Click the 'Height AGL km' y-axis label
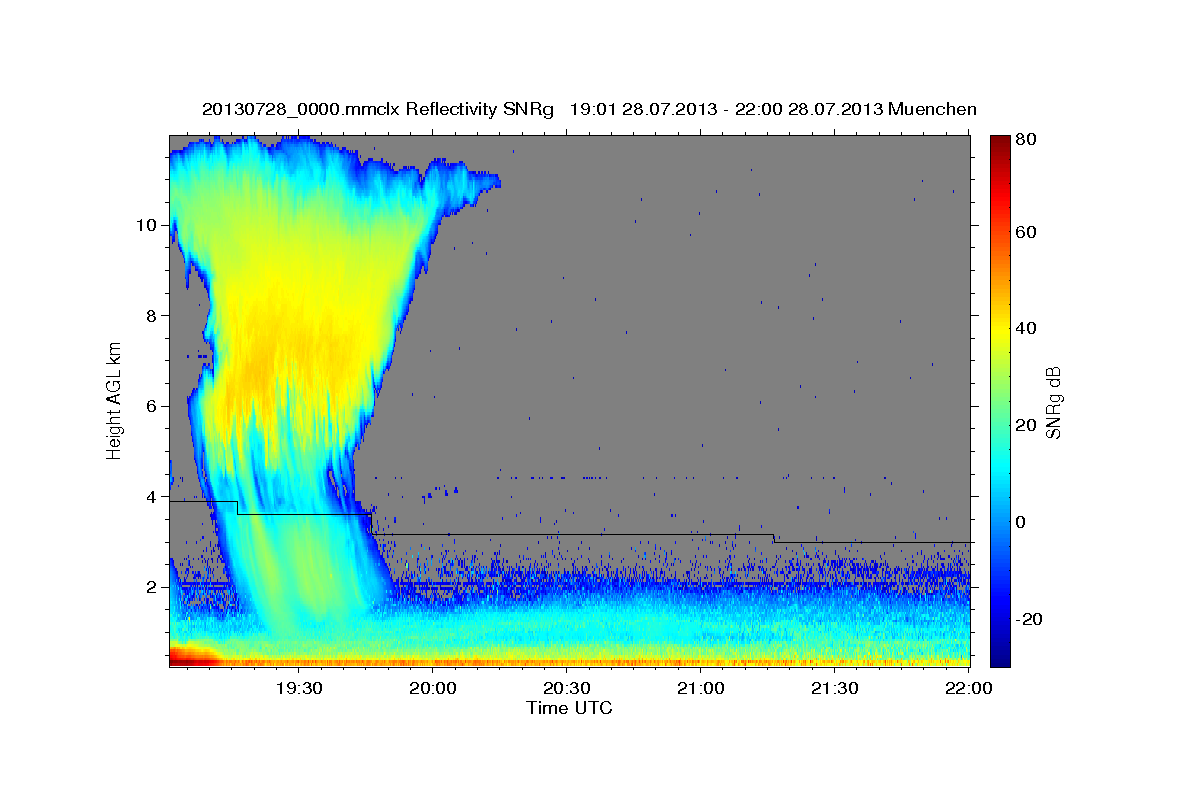Viewport: 1200px width, 800px height. pos(114,400)
